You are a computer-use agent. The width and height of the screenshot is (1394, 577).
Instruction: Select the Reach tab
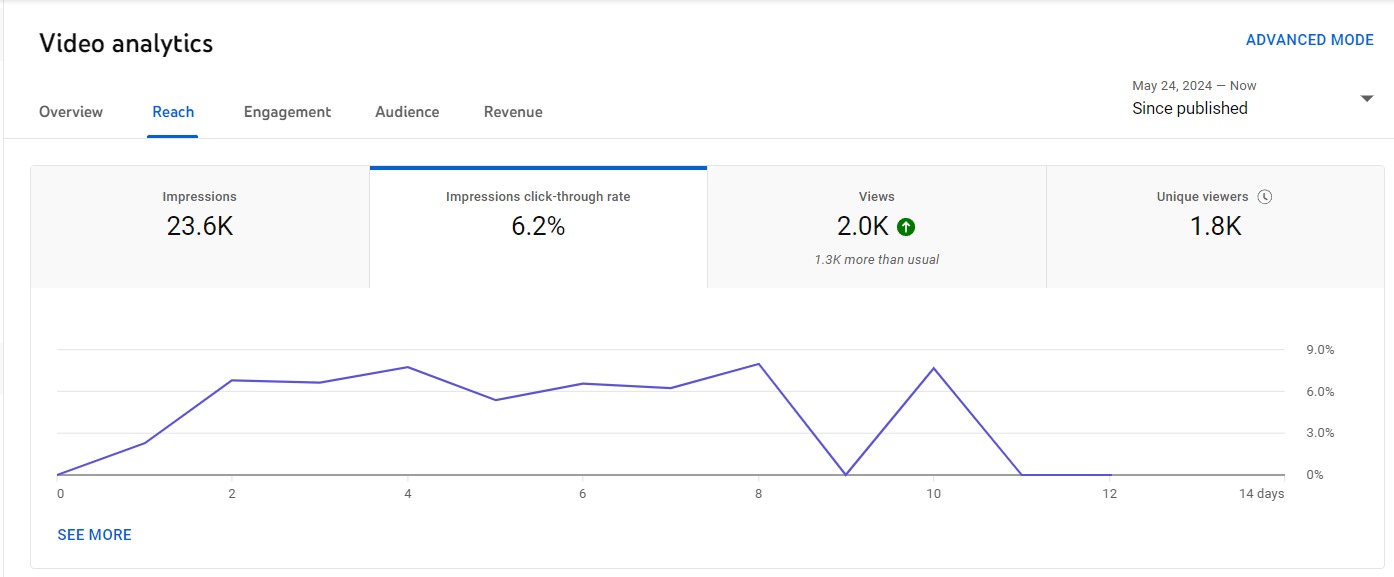(x=173, y=112)
